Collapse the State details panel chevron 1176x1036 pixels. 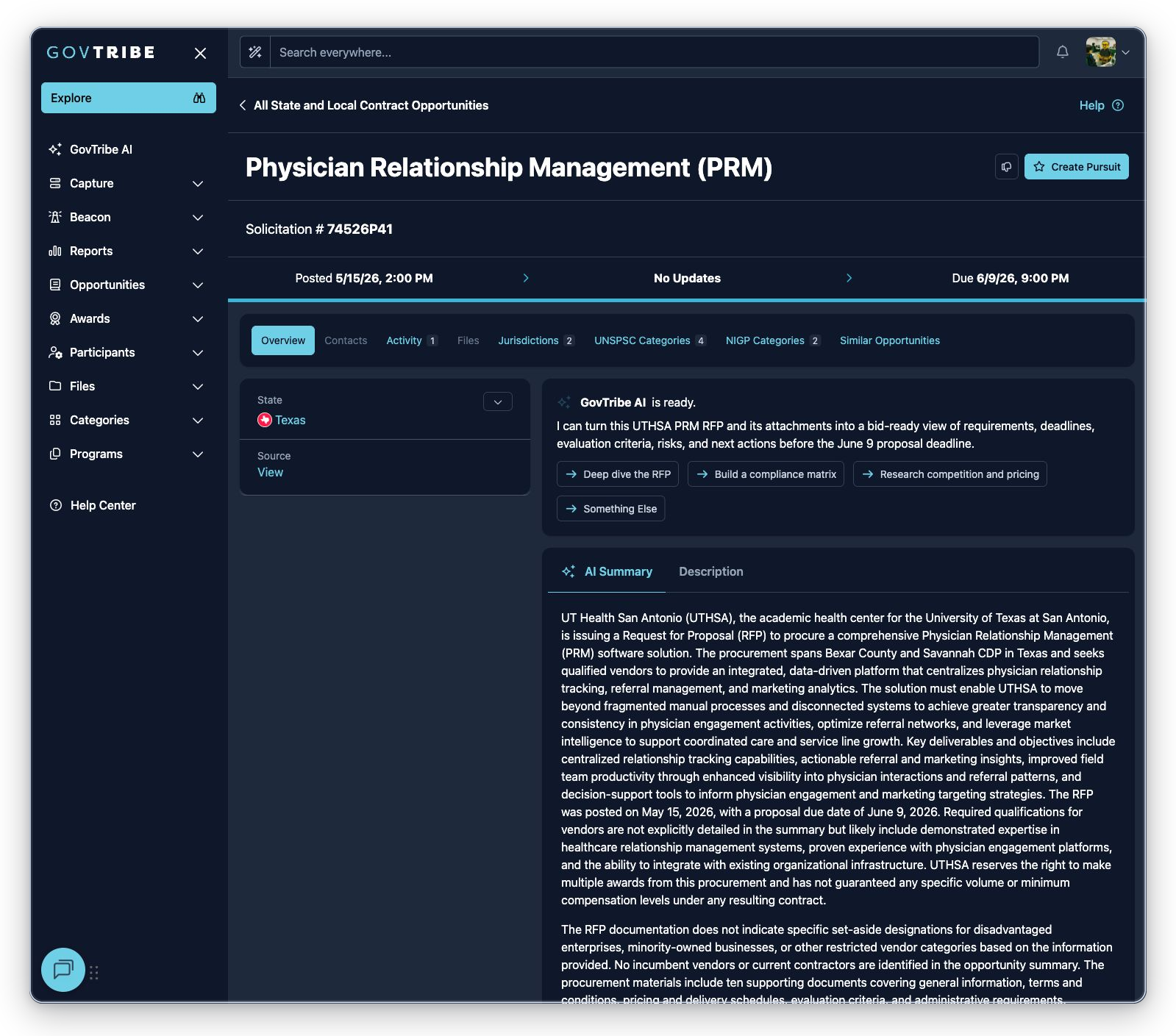(x=498, y=401)
